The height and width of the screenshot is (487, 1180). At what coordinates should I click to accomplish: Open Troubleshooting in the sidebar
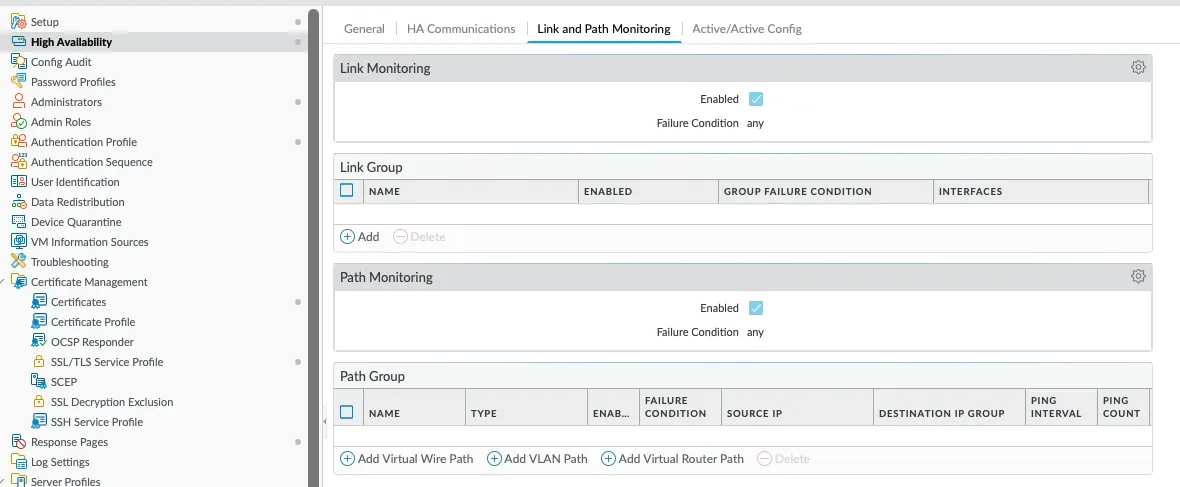(69, 262)
